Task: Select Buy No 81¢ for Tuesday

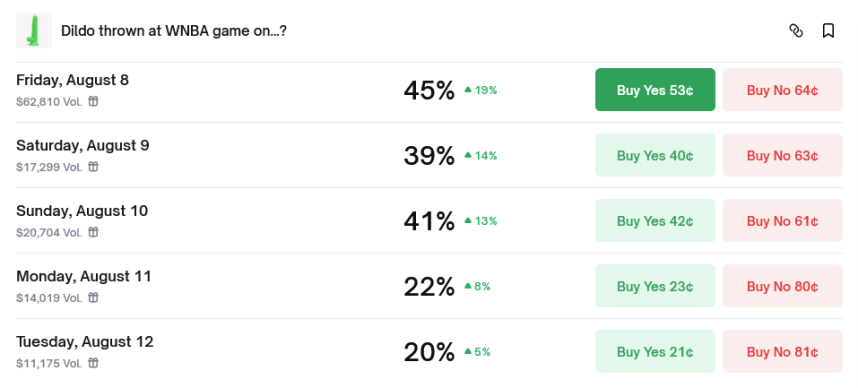Action: coord(782,351)
